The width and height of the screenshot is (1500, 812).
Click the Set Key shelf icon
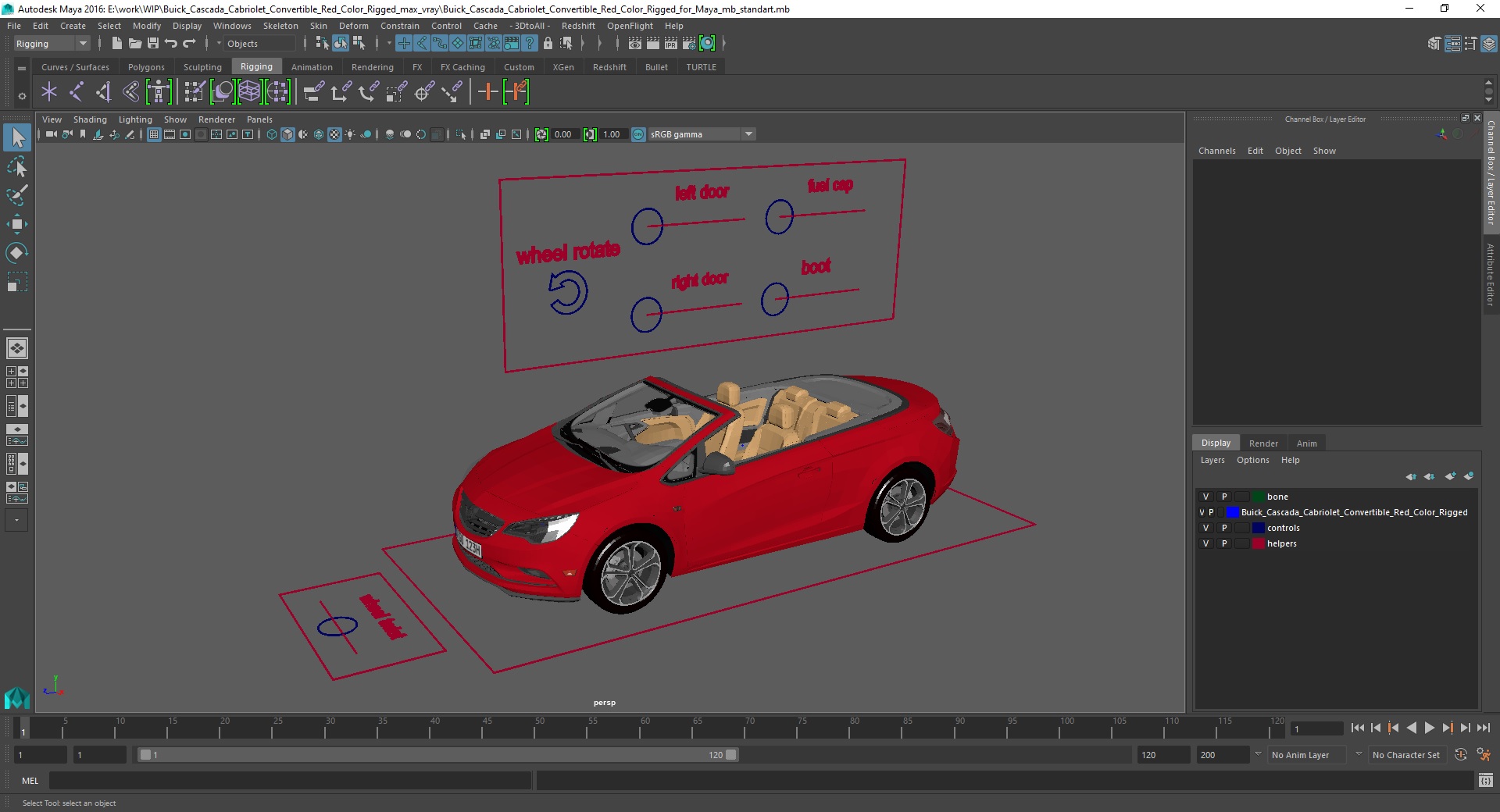pos(487,92)
